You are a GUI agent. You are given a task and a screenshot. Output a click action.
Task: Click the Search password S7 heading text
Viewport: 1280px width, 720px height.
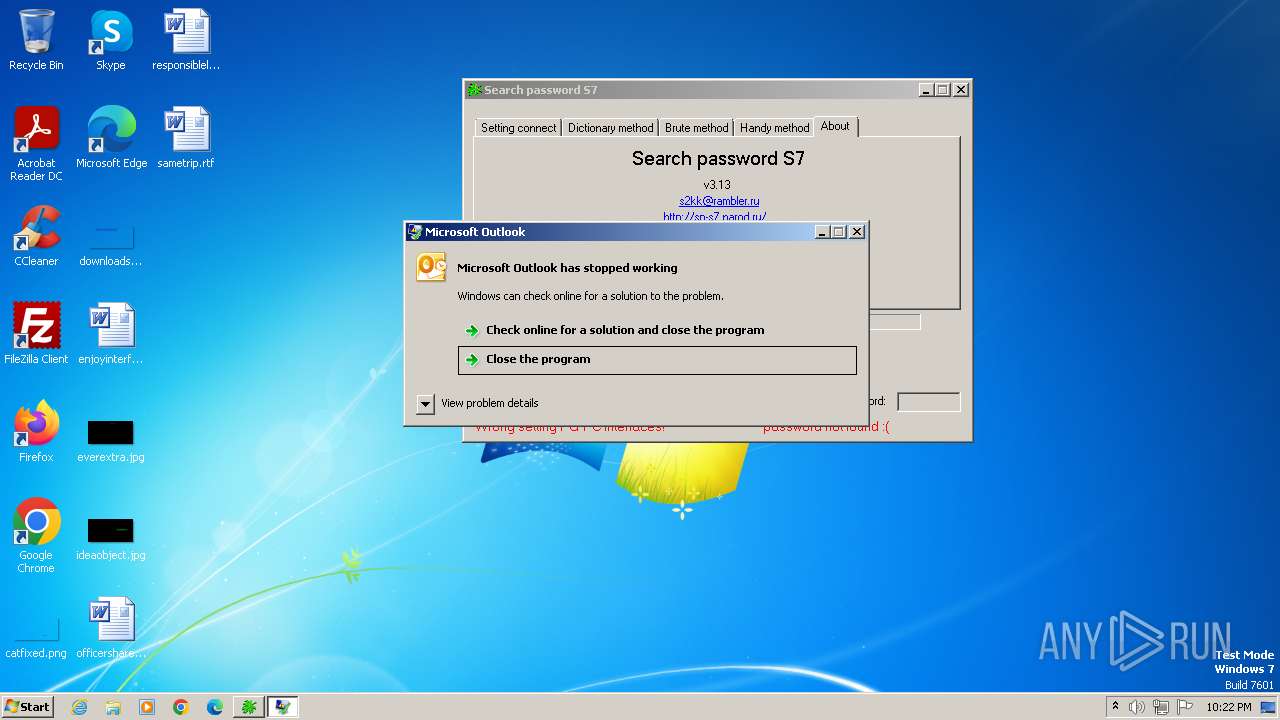tap(718, 158)
